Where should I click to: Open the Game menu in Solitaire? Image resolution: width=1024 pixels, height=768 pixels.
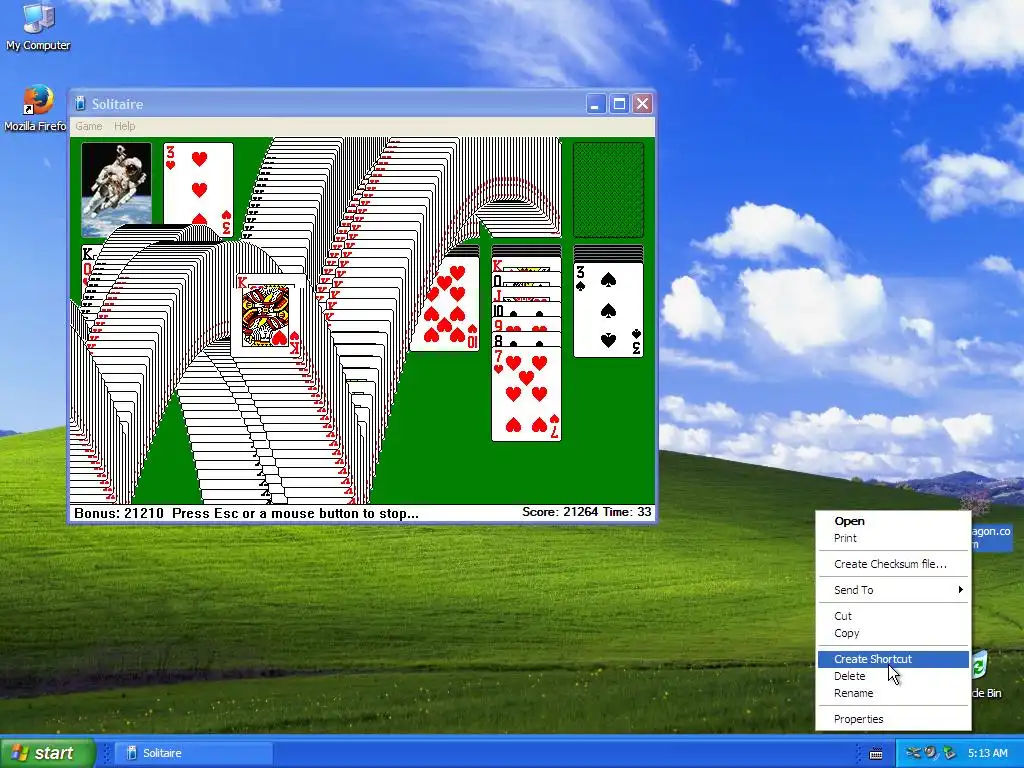89,126
